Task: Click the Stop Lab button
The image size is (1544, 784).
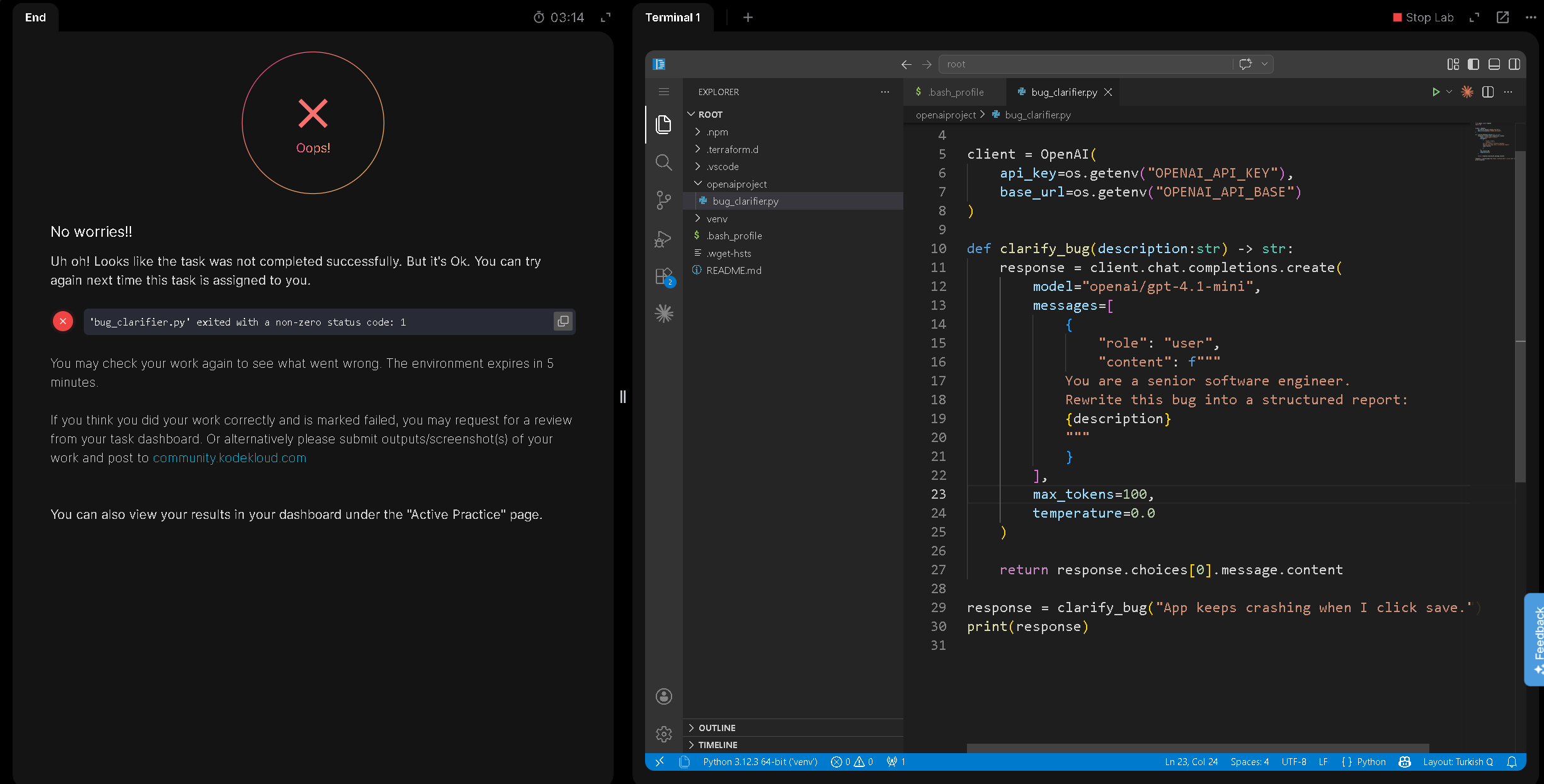Action: 1423,18
